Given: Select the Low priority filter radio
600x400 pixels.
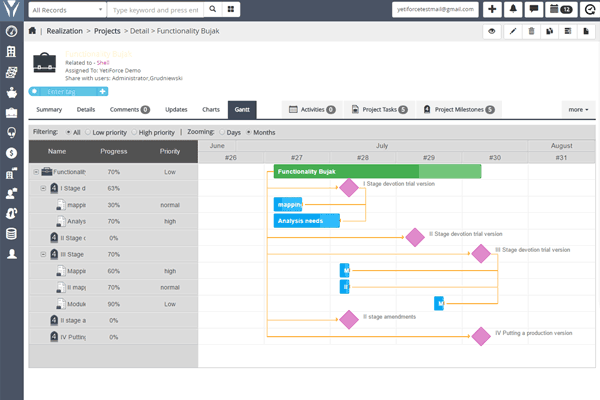Looking at the screenshot, I should click(89, 132).
